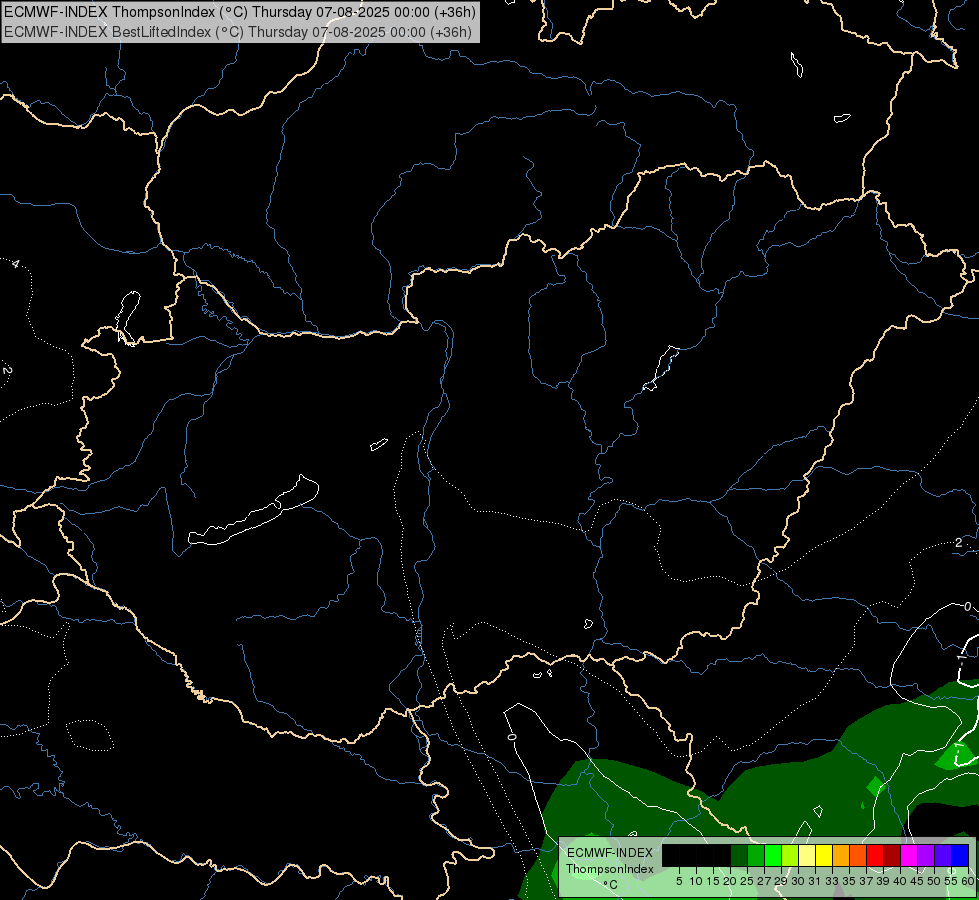Choose the orange-red 35–37 legend swatch
Screen dimensions: 979x900
coord(858,856)
